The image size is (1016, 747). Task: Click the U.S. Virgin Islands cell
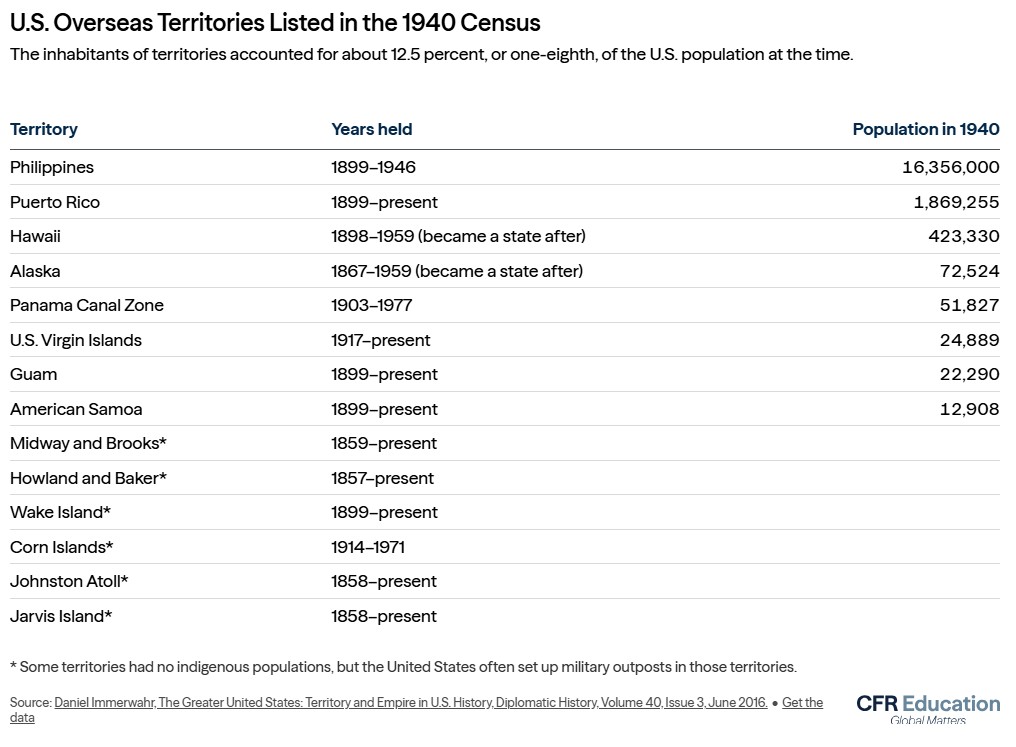pos(76,340)
